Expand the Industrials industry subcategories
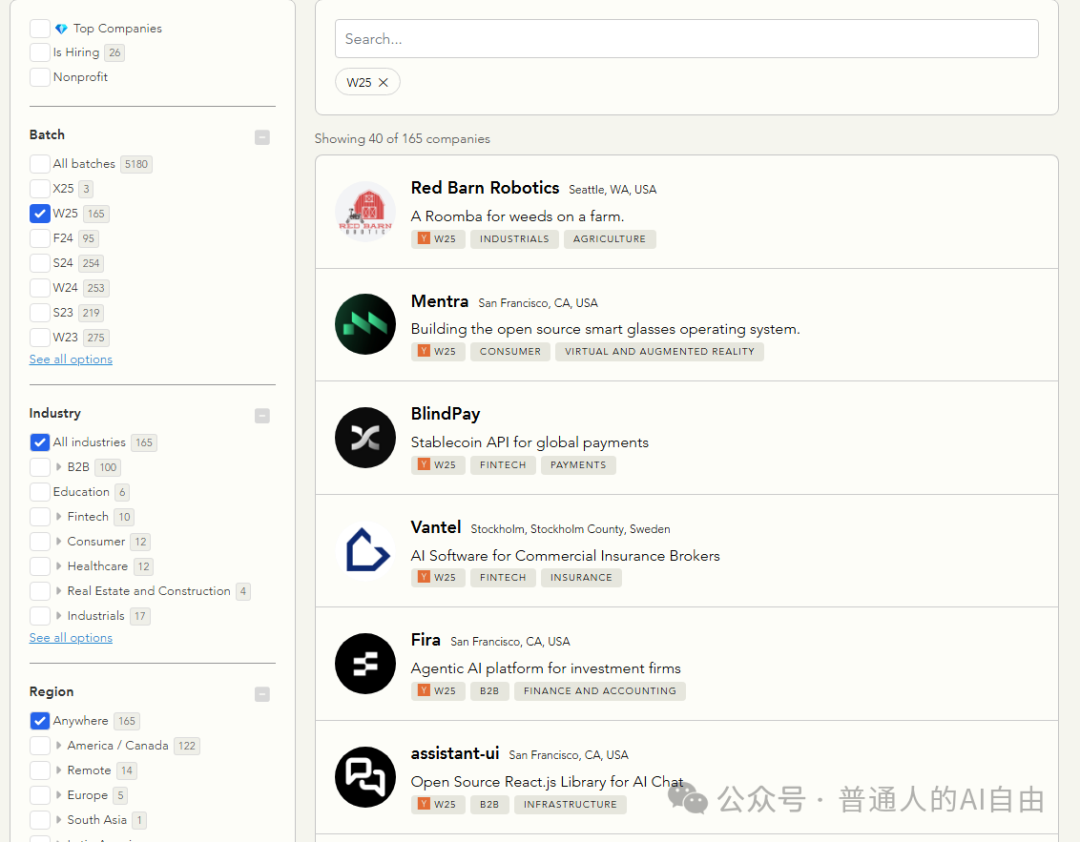Image resolution: width=1080 pixels, height=842 pixels. (59, 616)
